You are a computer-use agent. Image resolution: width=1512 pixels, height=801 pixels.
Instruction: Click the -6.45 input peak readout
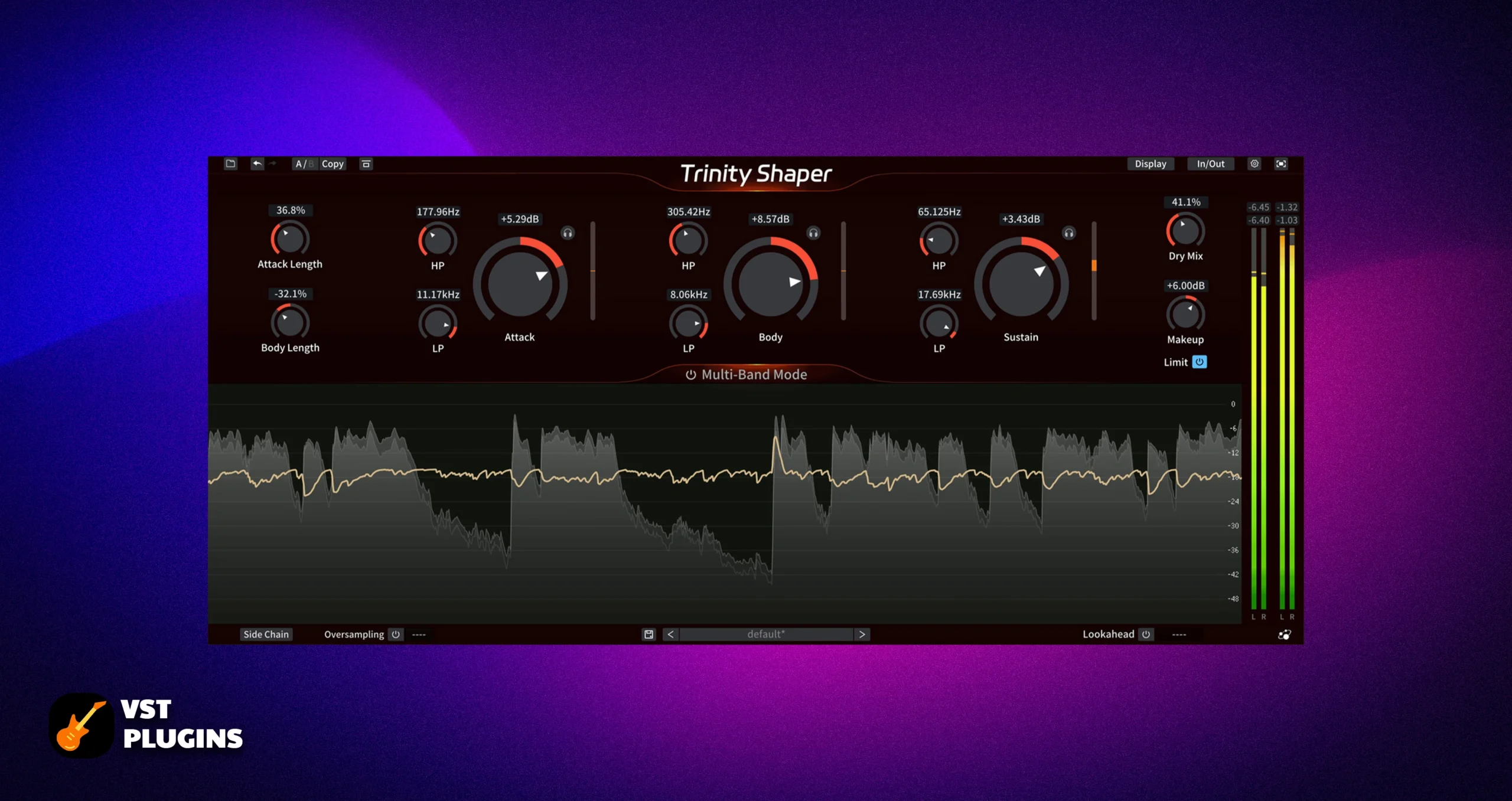tap(1258, 207)
